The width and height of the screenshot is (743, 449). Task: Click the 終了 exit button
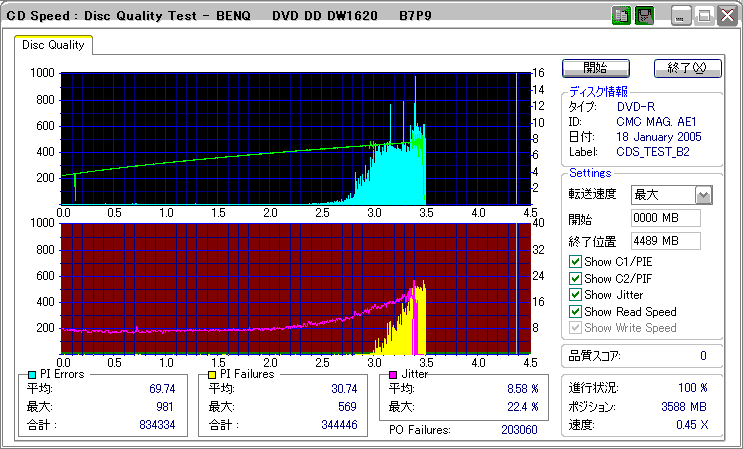point(688,68)
